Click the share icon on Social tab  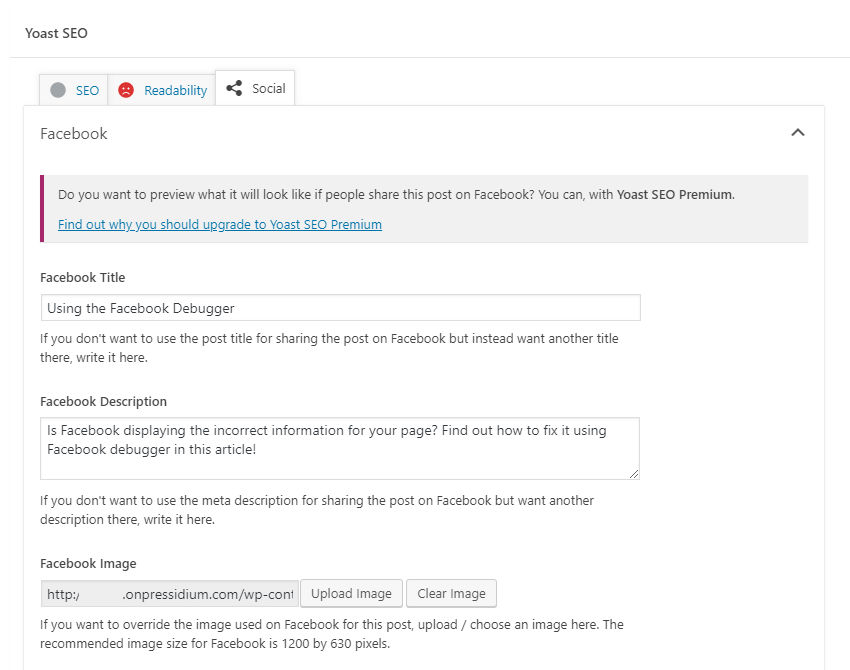point(234,88)
